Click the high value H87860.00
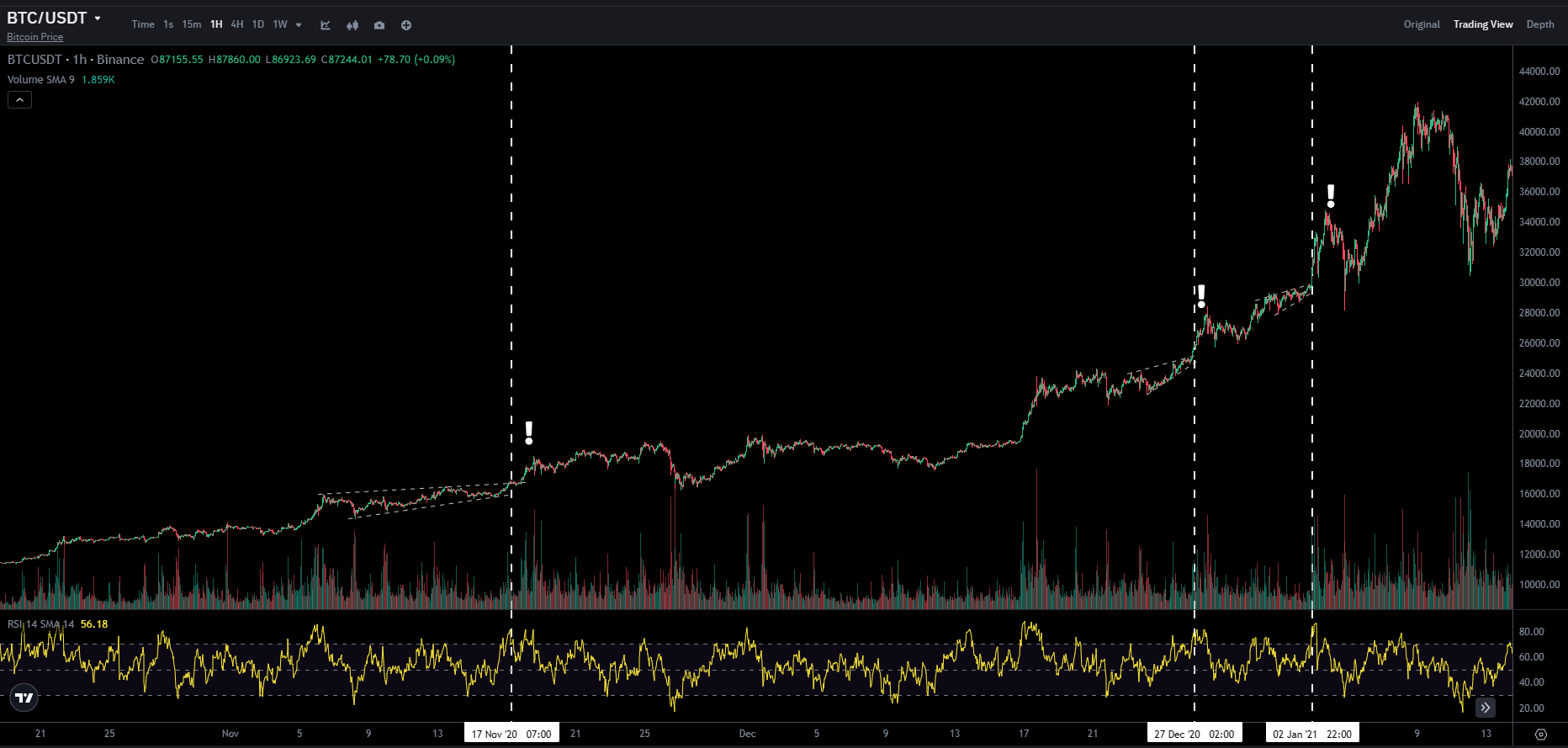This screenshot has width=1568, height=748. pyautogui.click(x=235, y=60)
